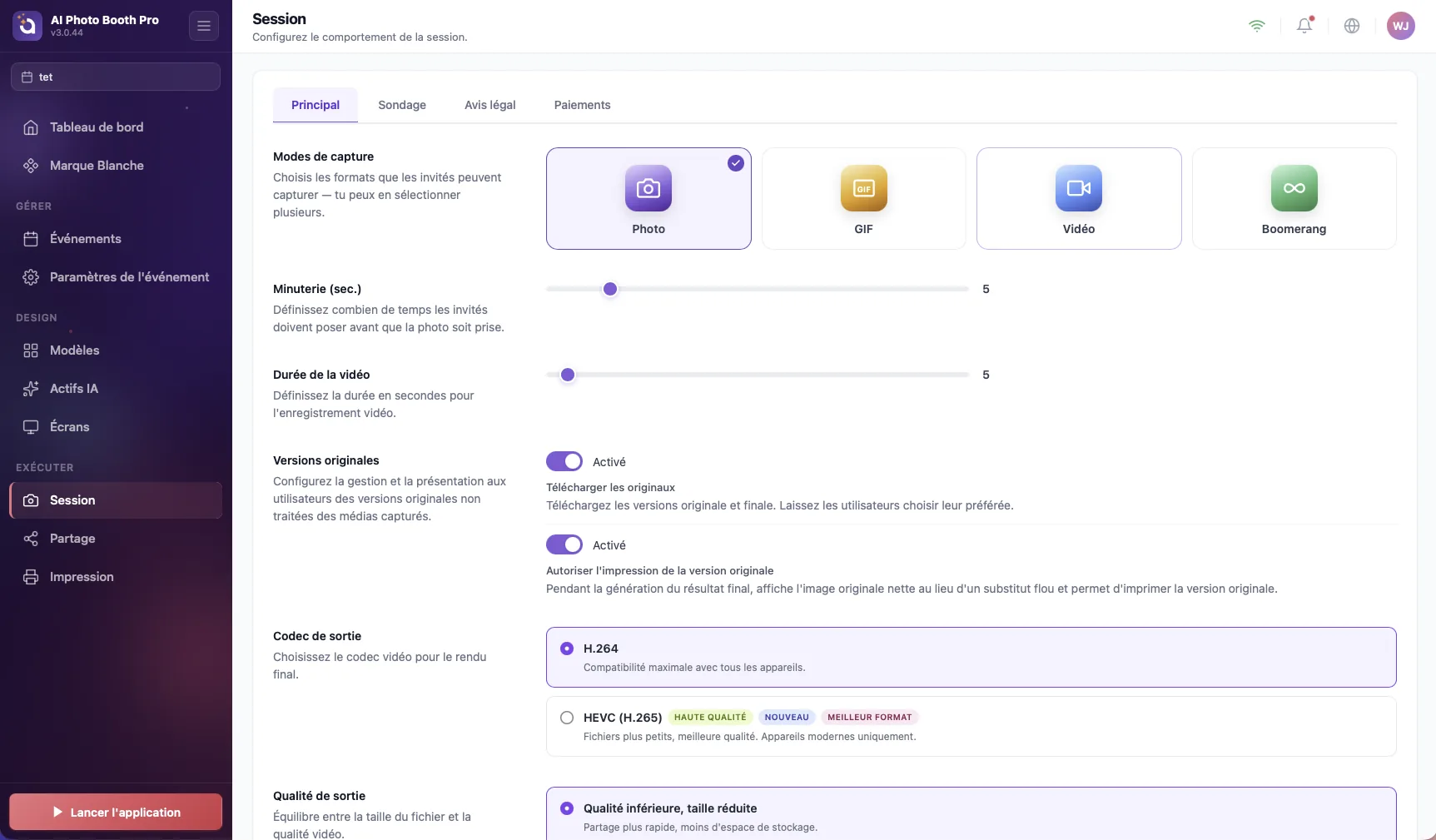Open notifications bell
Screen dimensions: 1436x840
[x=1304, y=26]
